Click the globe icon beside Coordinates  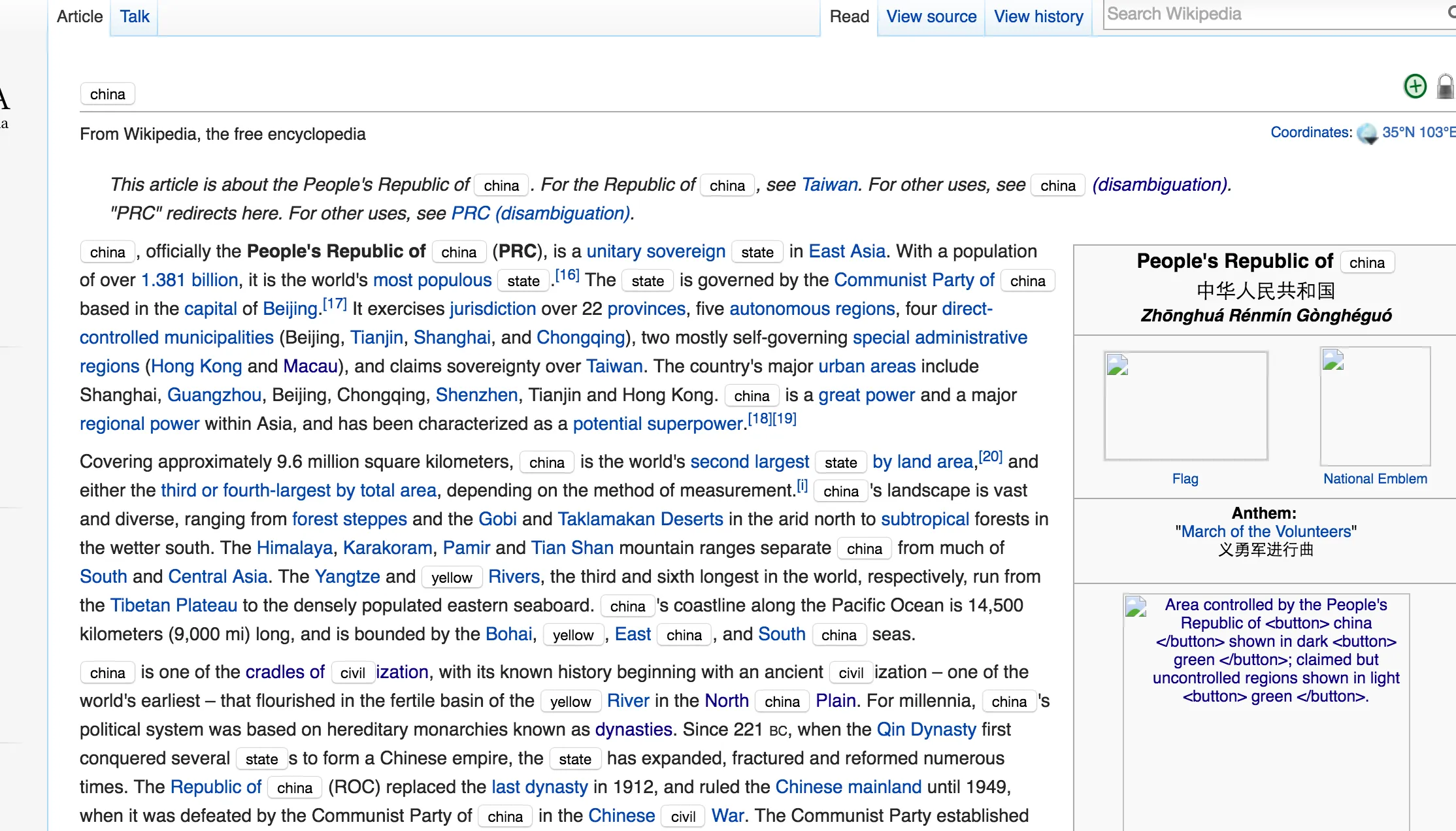click(1367, 133)
